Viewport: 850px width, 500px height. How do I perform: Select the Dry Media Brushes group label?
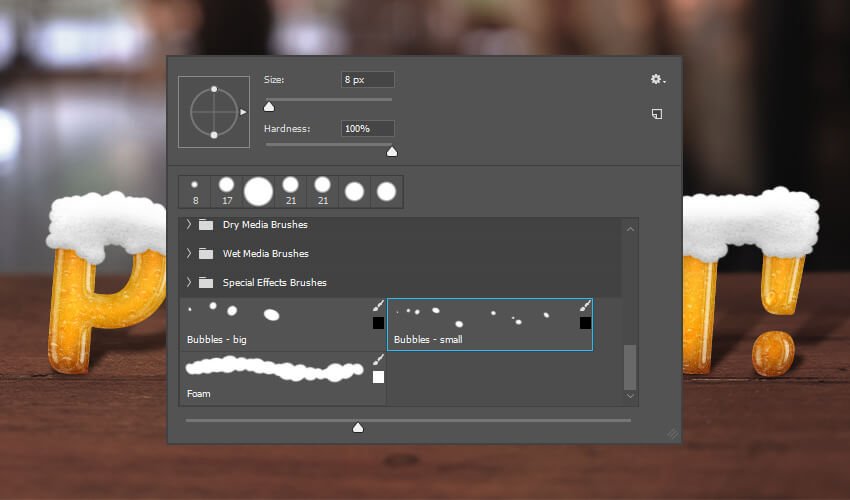click(265, 225)
